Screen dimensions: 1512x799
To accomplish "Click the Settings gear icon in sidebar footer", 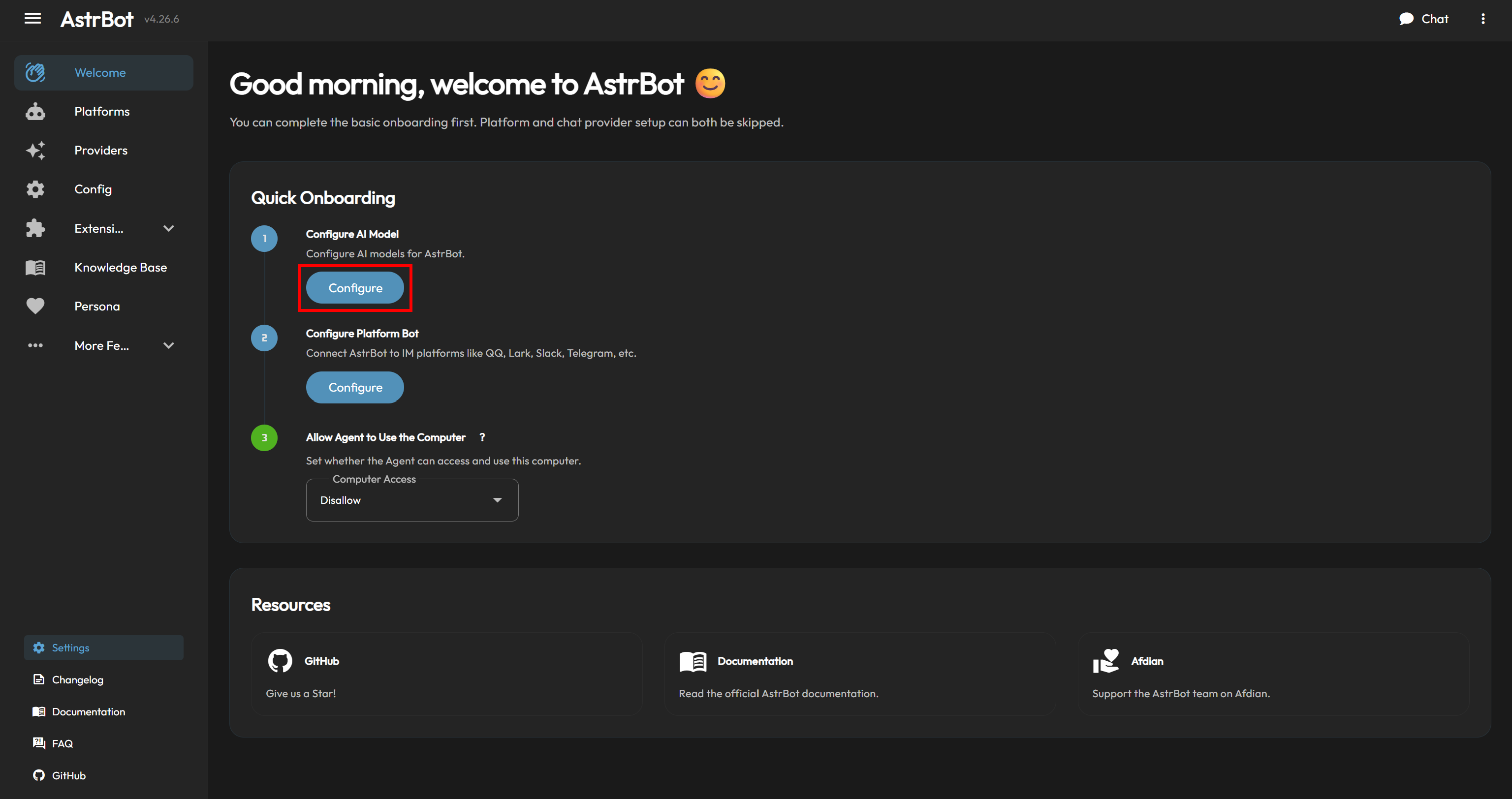I will pyautogui.click(x=39, y=647).
